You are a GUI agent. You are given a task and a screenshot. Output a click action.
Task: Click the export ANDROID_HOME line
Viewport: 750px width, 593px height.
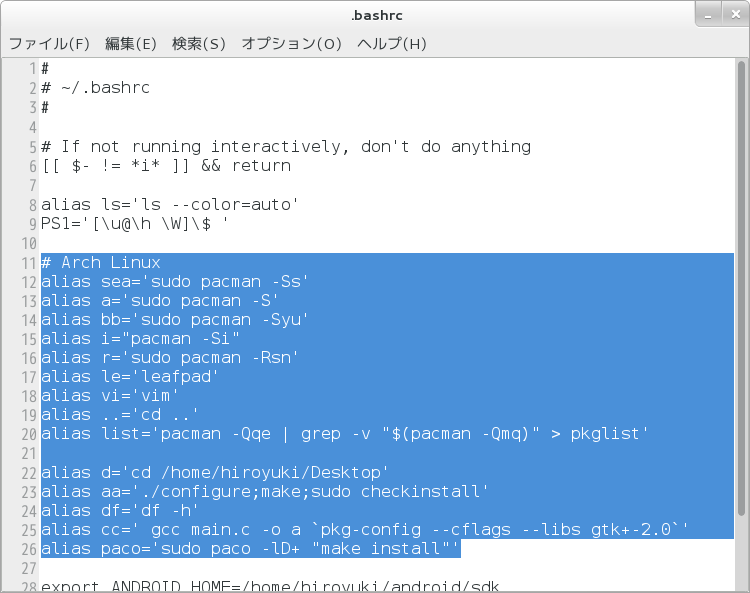click(x=270, y=586)
